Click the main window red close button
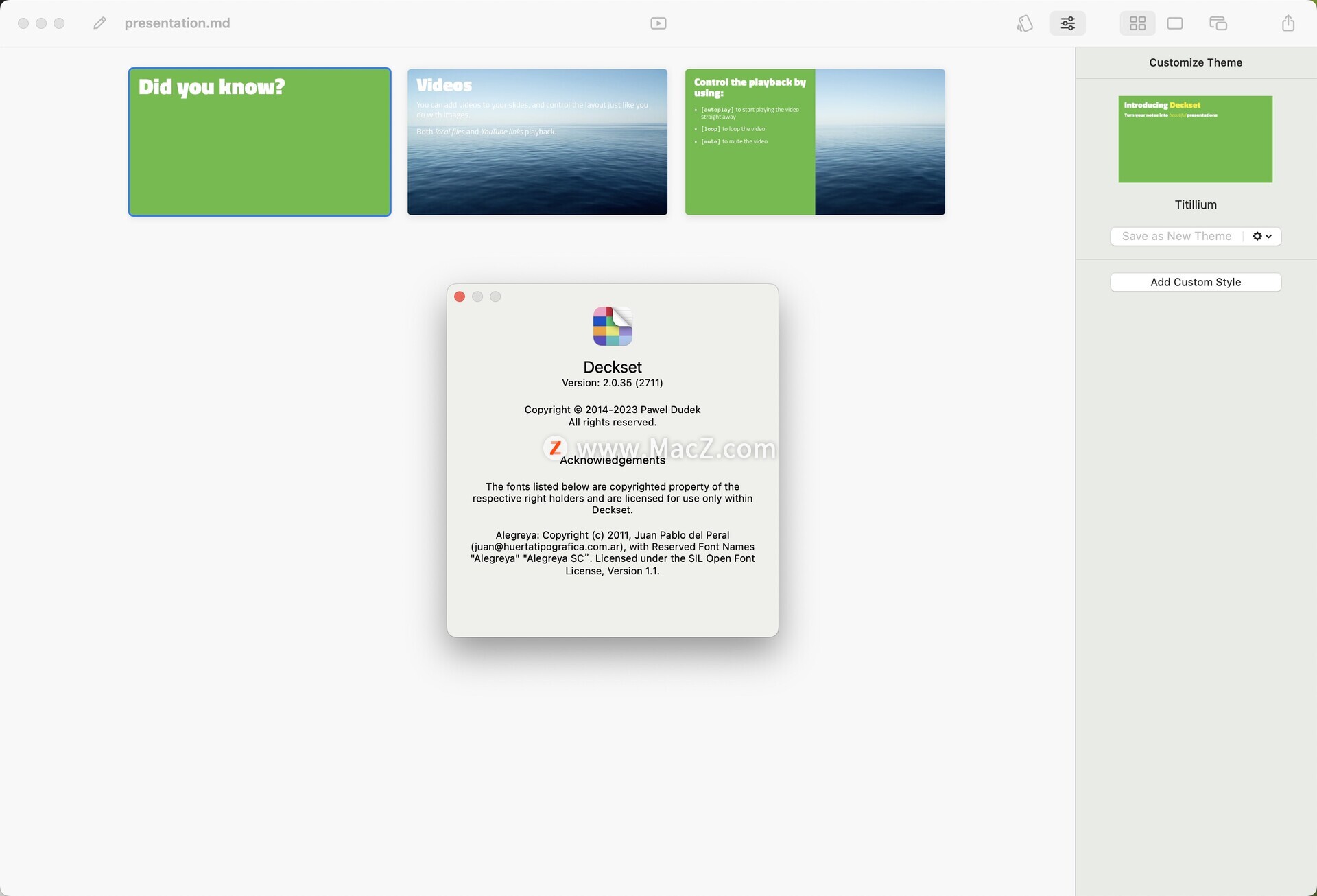The image size is (1317, 896). tap(23, 23)
